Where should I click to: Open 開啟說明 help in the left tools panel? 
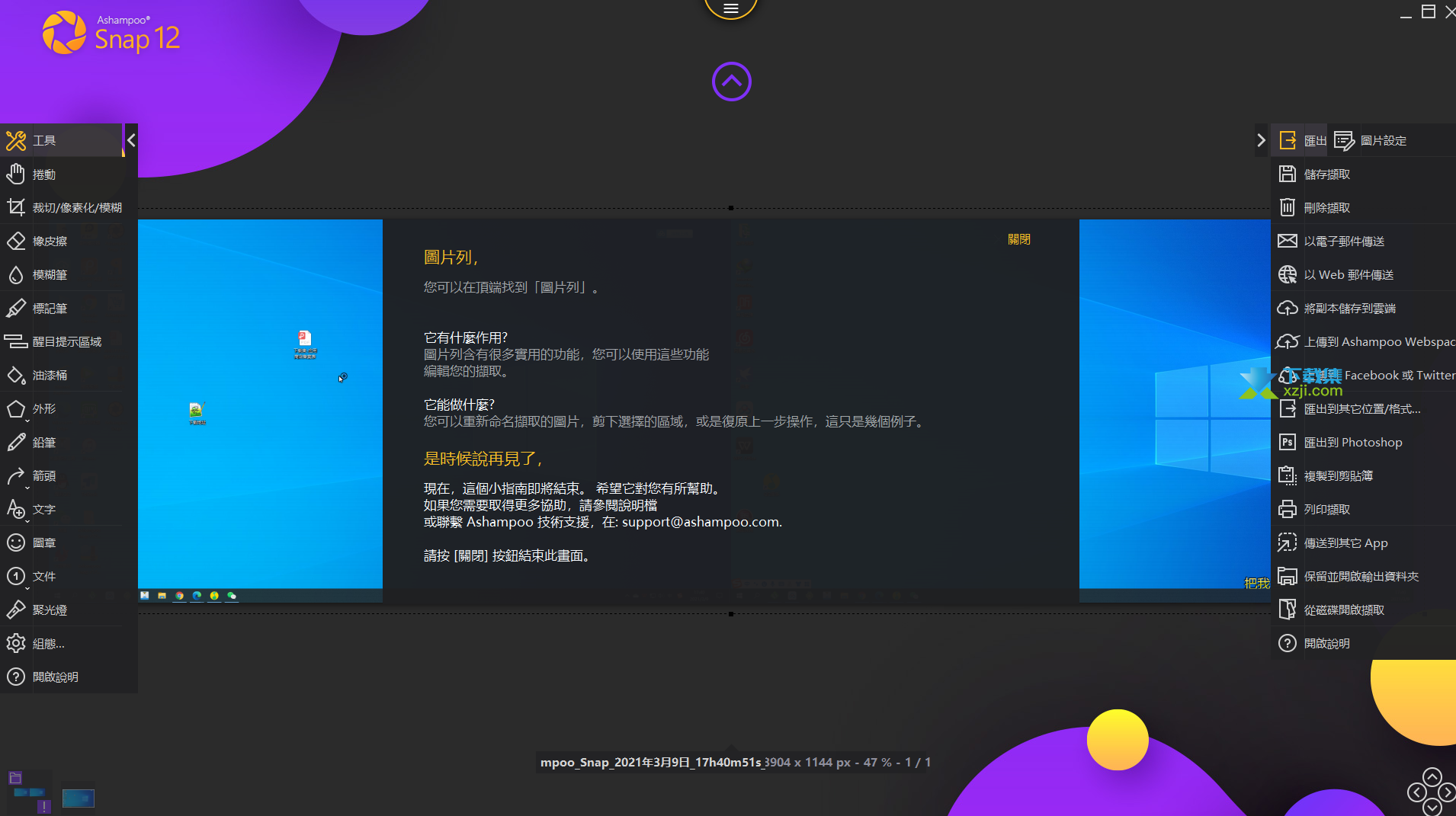pyautogui.click(x=61, y=677)
